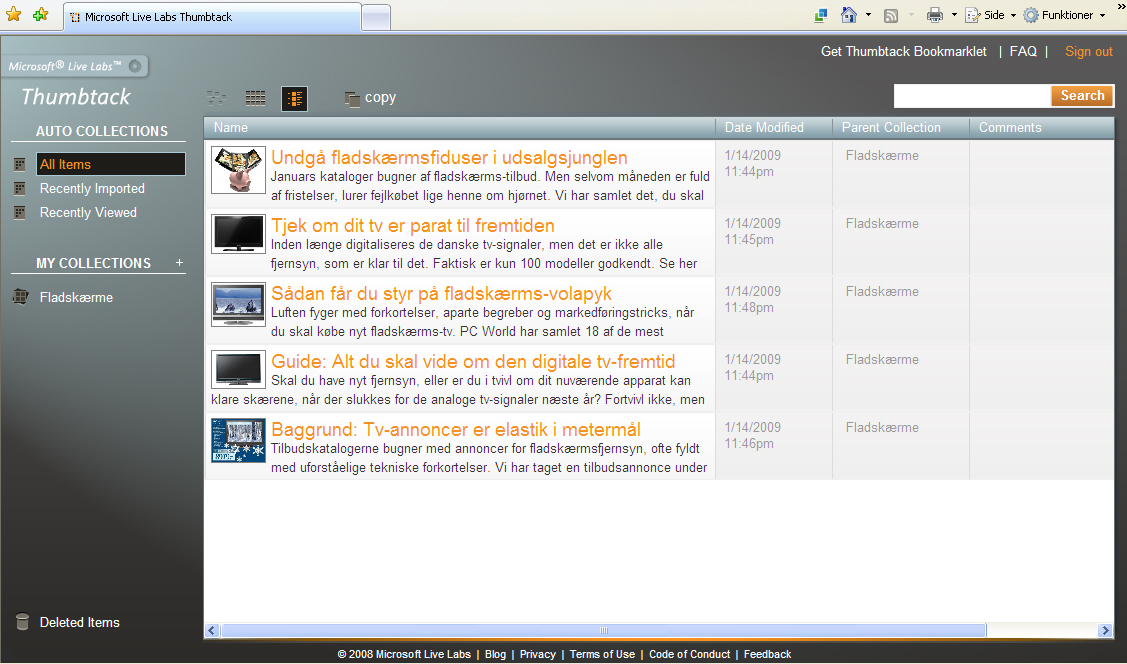This screenshot has width=1127, height=664.
Task: Add new collection with plus icon
Action: [x=180, y=263]
